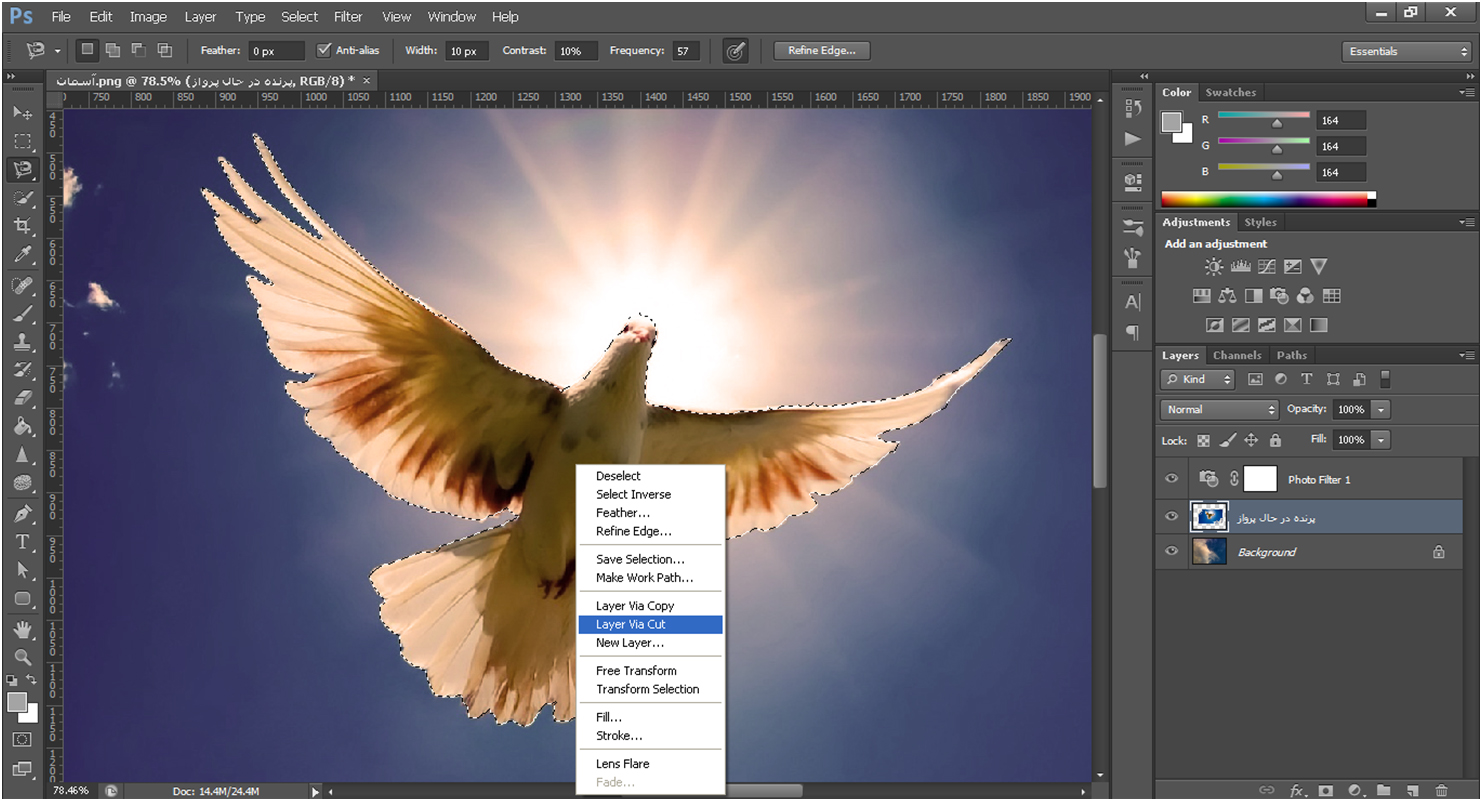Enable Intersect with selection mode

pos(165,50)
